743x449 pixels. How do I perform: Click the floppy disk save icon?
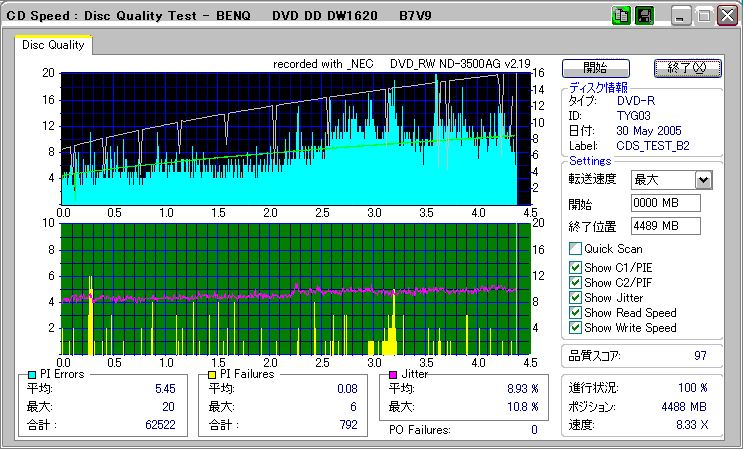coord(643,16)
